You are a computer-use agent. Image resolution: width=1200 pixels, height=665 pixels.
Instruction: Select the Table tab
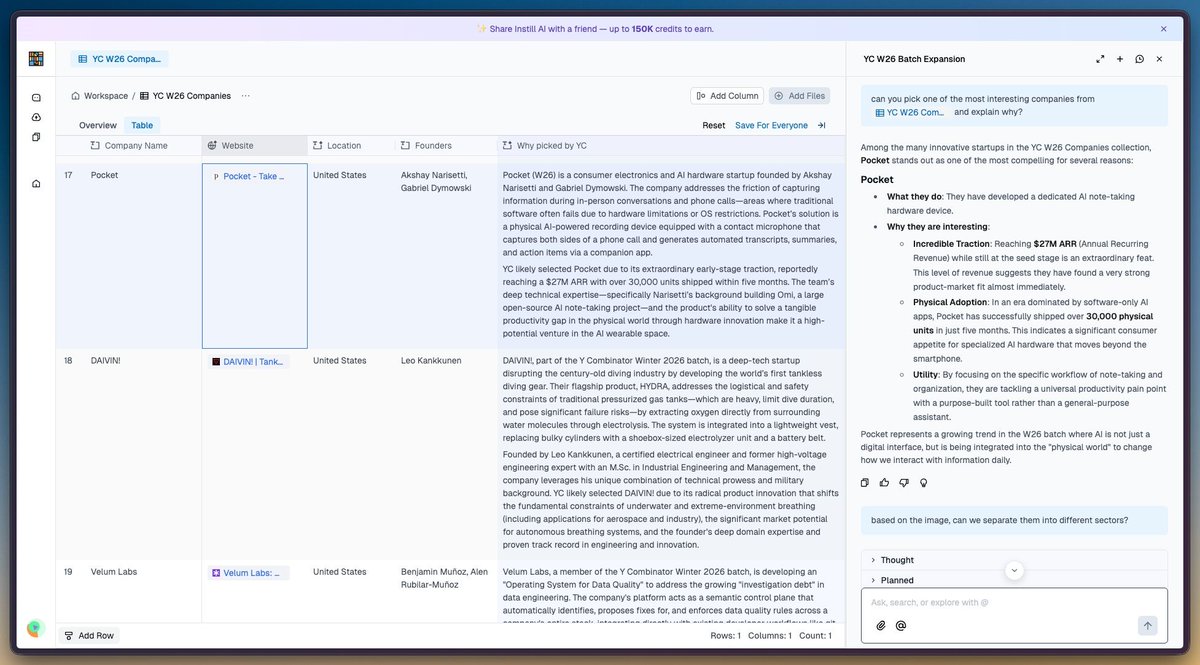142,125
